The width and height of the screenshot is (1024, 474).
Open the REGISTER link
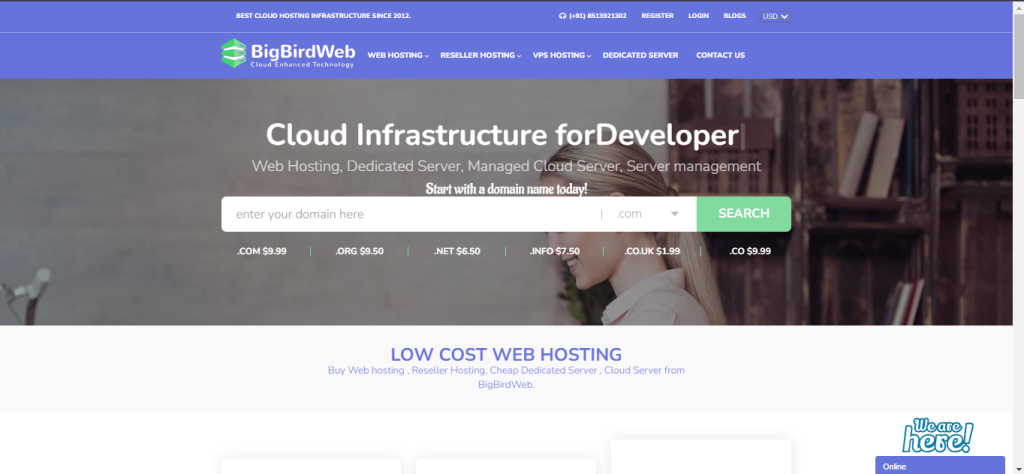pos(657,16)
